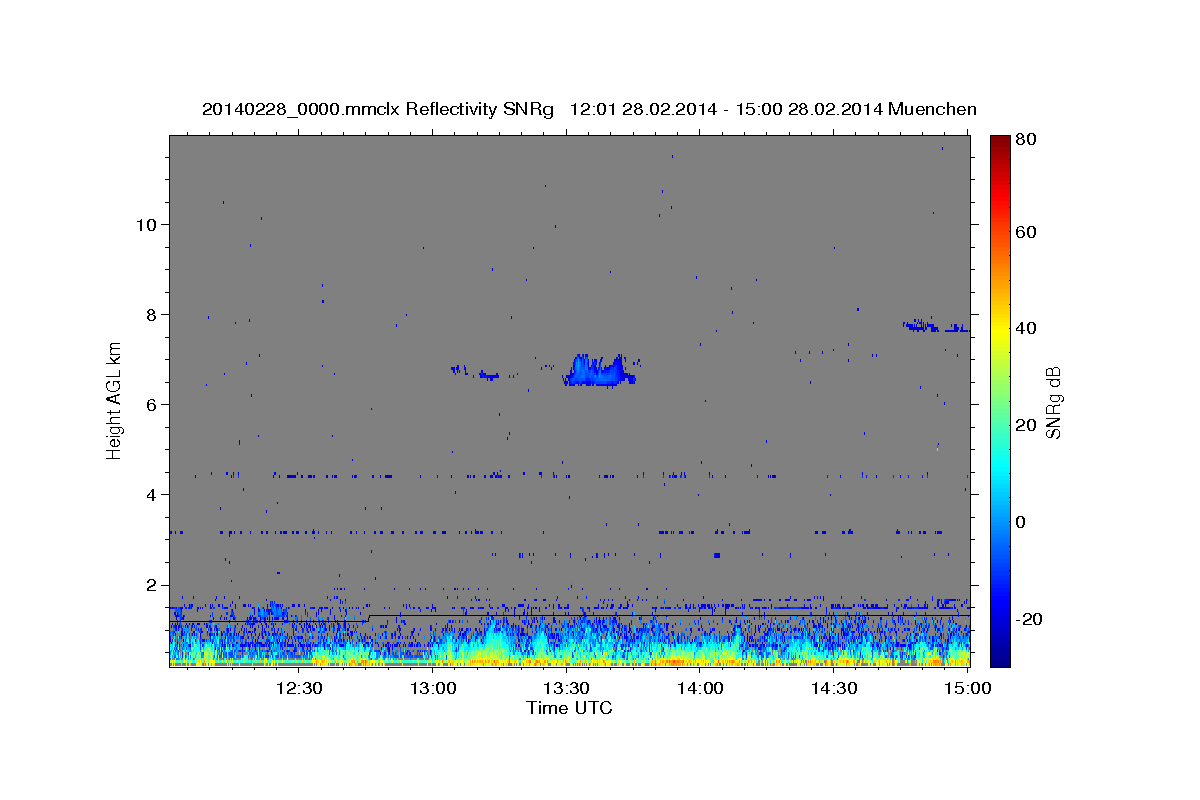Click the thin cloud echo near 8 km

[x=935, y=326]
